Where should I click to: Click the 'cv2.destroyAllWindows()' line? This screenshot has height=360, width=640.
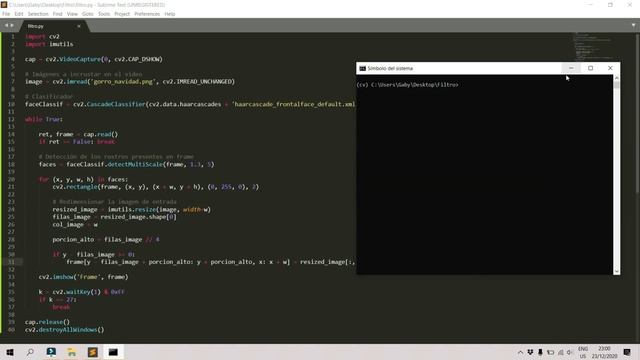coord(64,329)
